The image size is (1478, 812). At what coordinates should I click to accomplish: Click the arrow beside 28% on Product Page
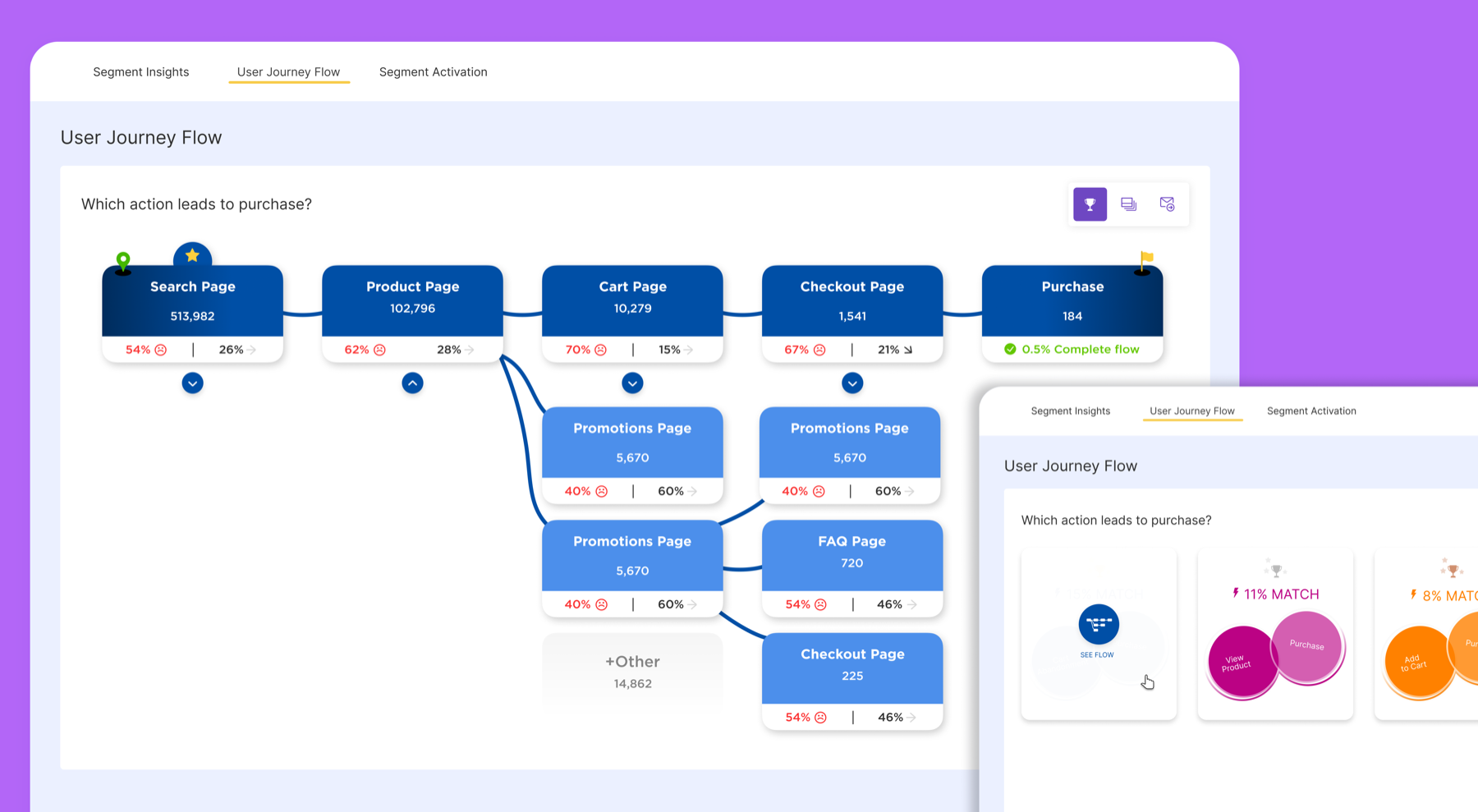point(470,350)
